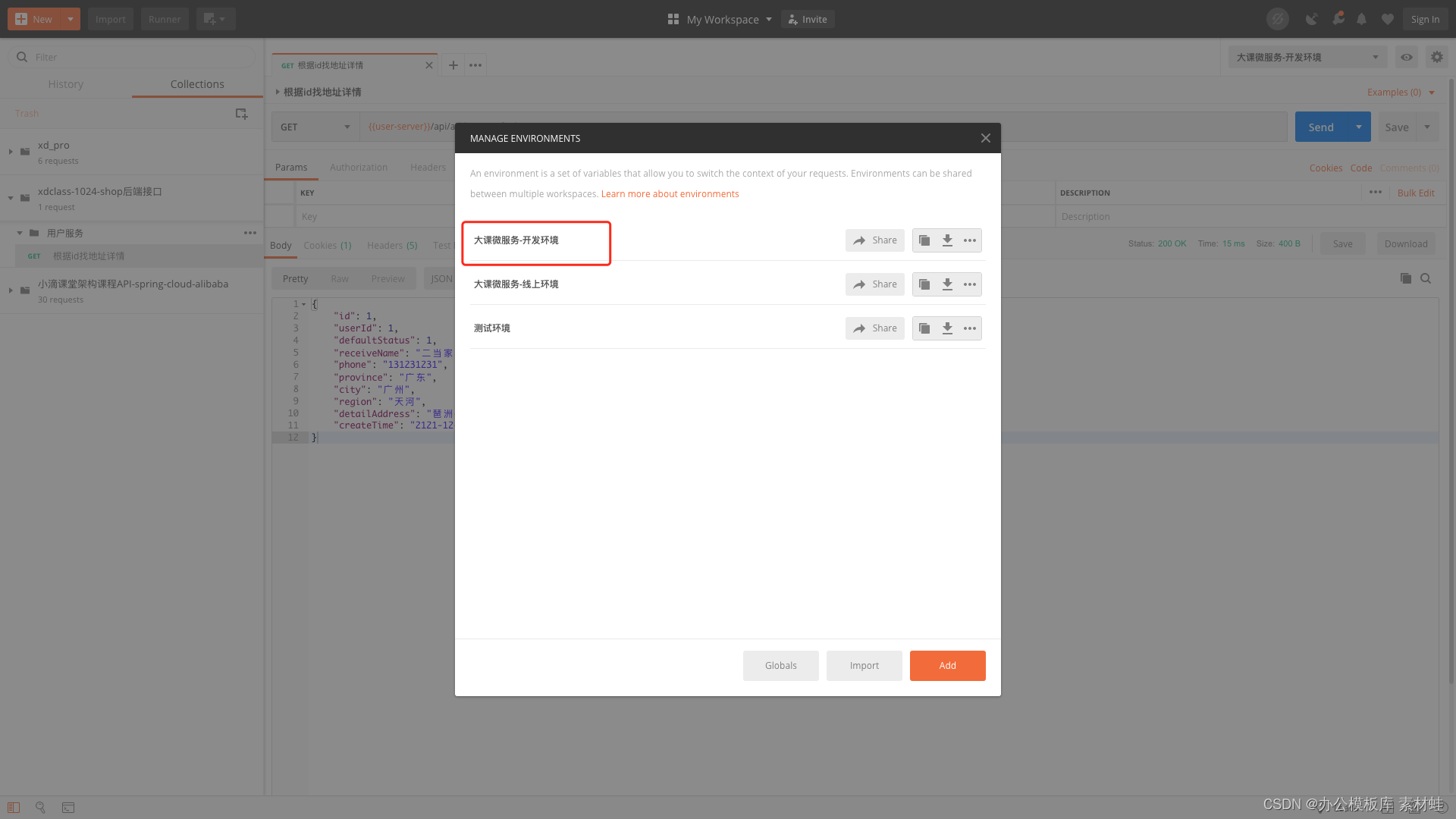Image resolution: width=1456 pixels, height=819 pixels.
Task: Create a new collection icon
Action: [241, 114]
